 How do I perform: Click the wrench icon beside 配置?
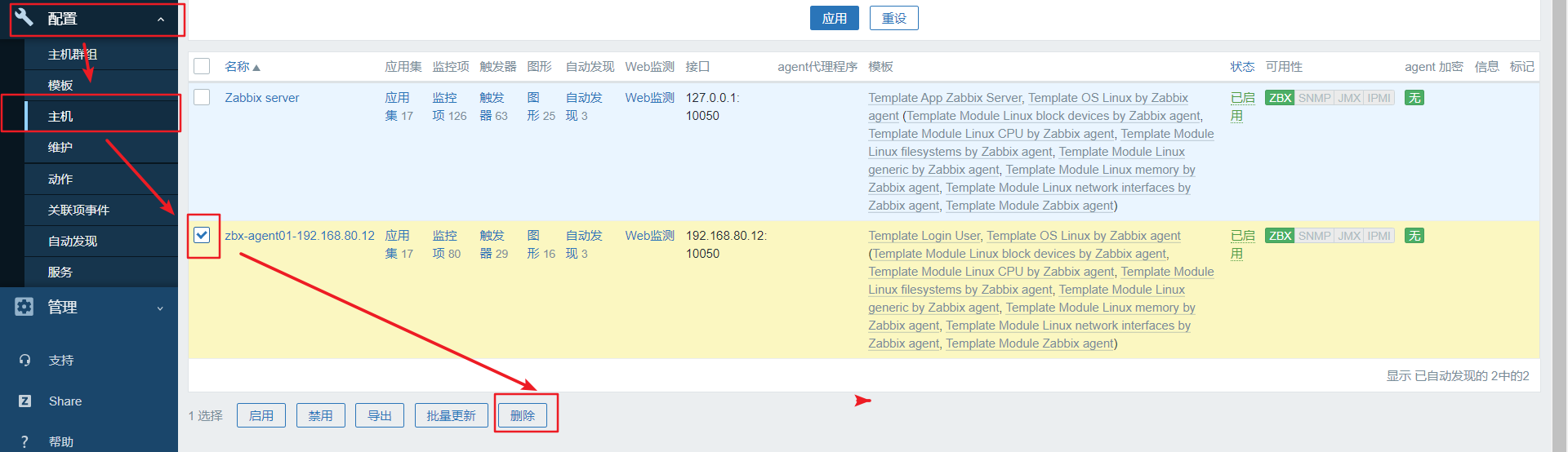click(24, 17)
